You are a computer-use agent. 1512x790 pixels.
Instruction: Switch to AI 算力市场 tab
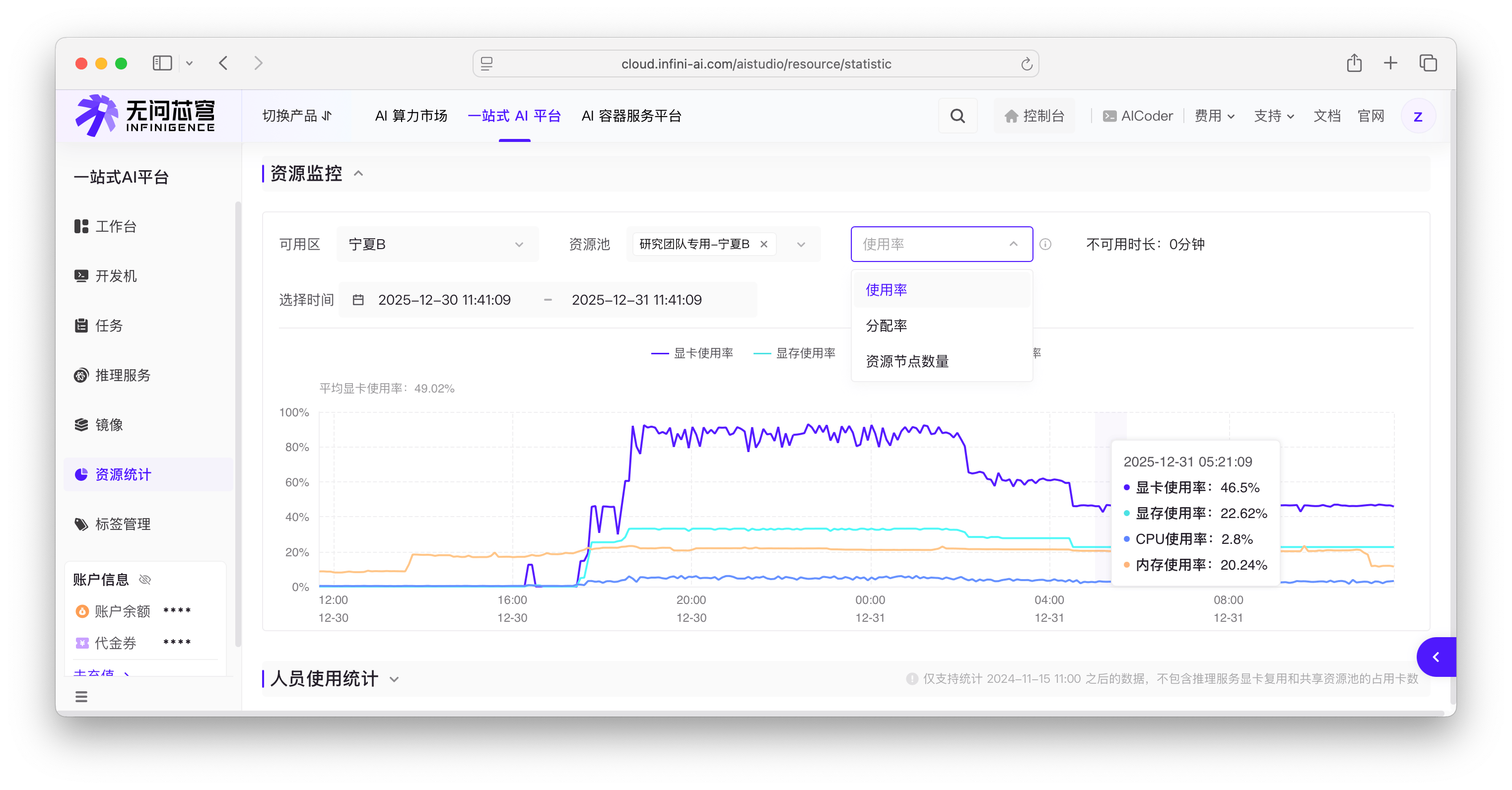pos(411,116)
